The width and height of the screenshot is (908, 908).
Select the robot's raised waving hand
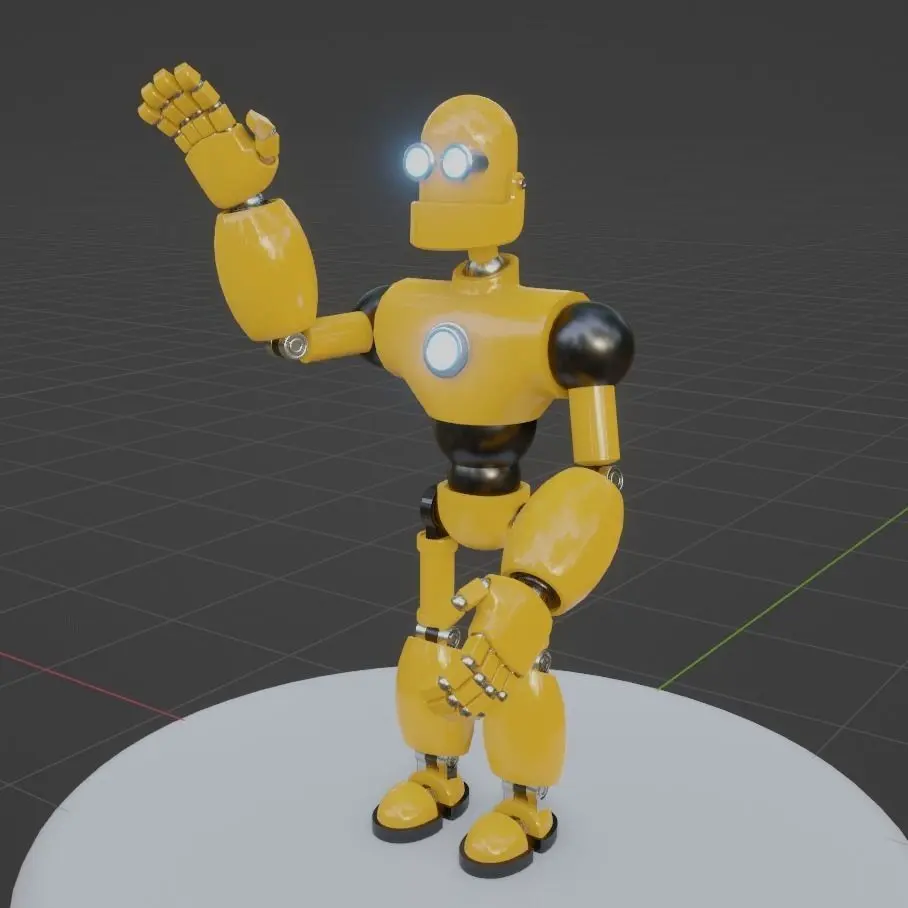[210, 134]
